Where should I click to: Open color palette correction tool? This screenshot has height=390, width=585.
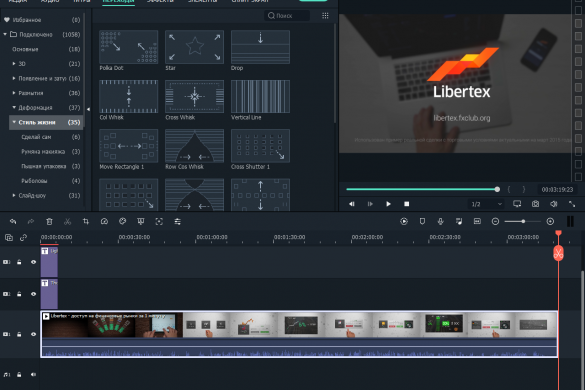click(x=122, y=222)
